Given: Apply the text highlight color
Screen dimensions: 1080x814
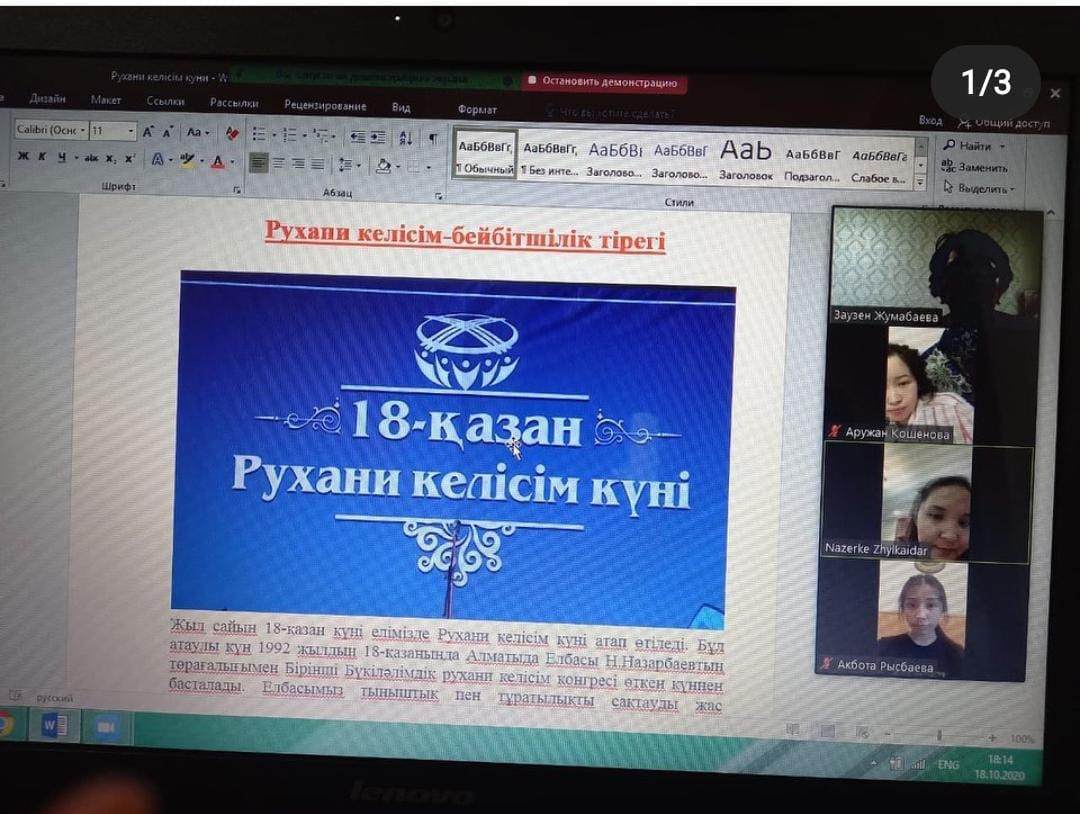Looking at the screenshot, I should pos(187,160).
